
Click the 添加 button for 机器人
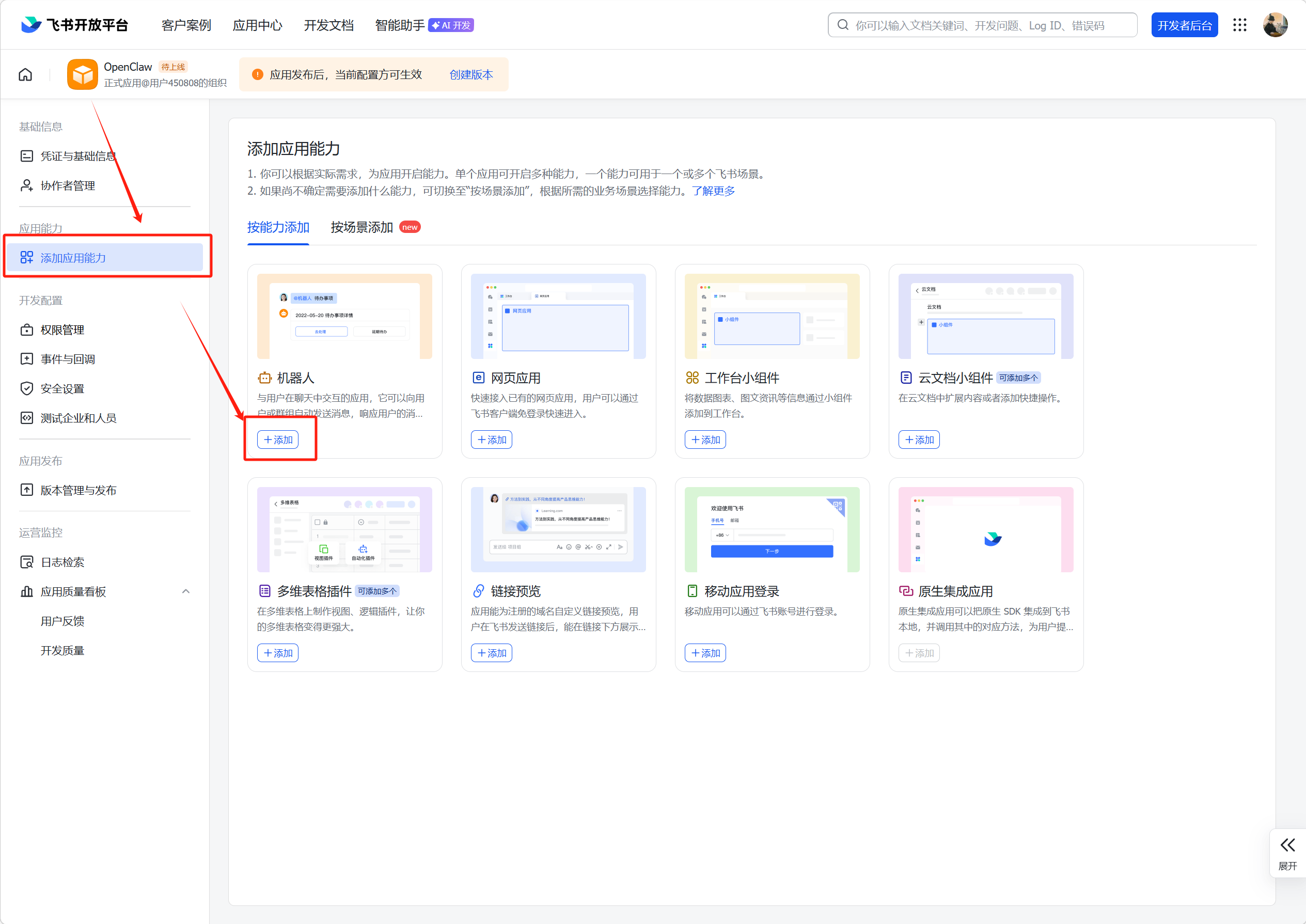coord(278,440)
